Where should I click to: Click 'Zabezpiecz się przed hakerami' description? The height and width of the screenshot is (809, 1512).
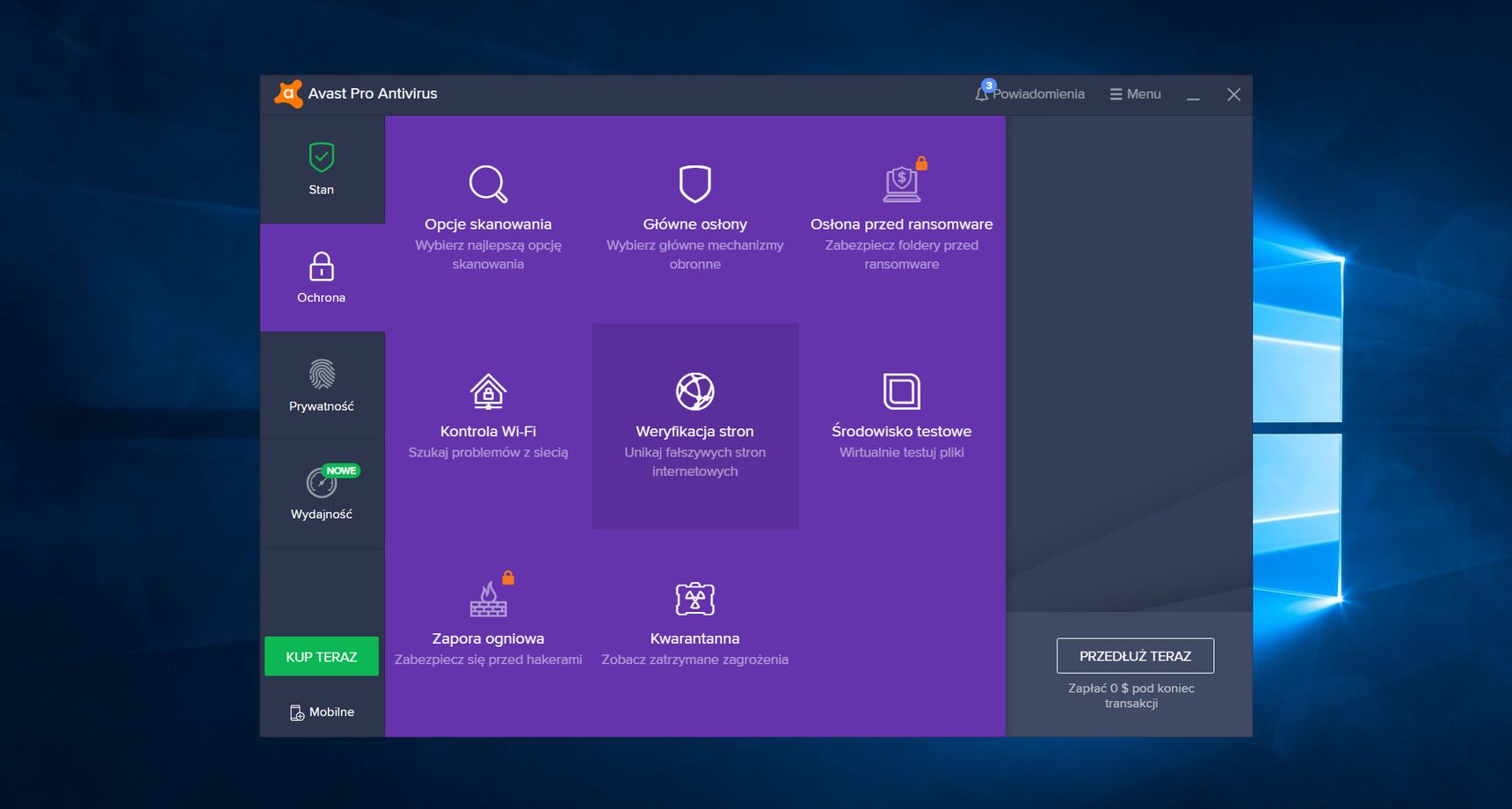[488, 660]
